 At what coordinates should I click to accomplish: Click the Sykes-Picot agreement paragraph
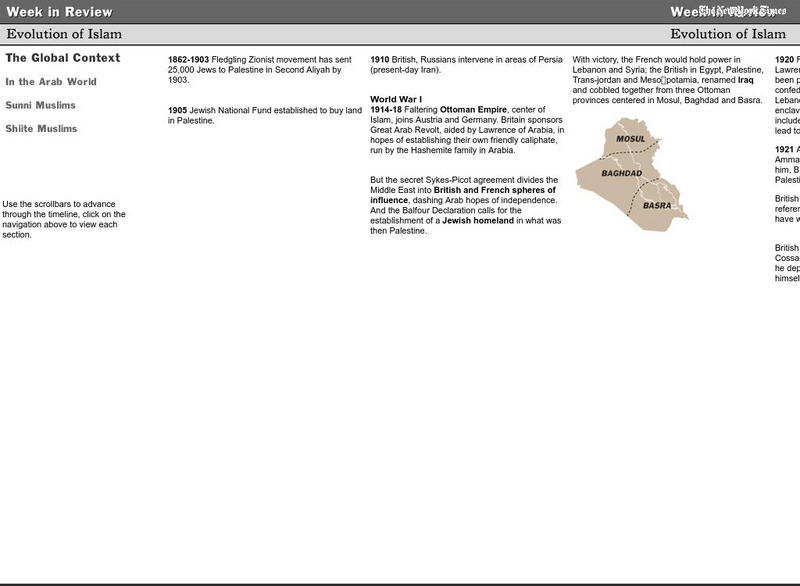(466, 206)
